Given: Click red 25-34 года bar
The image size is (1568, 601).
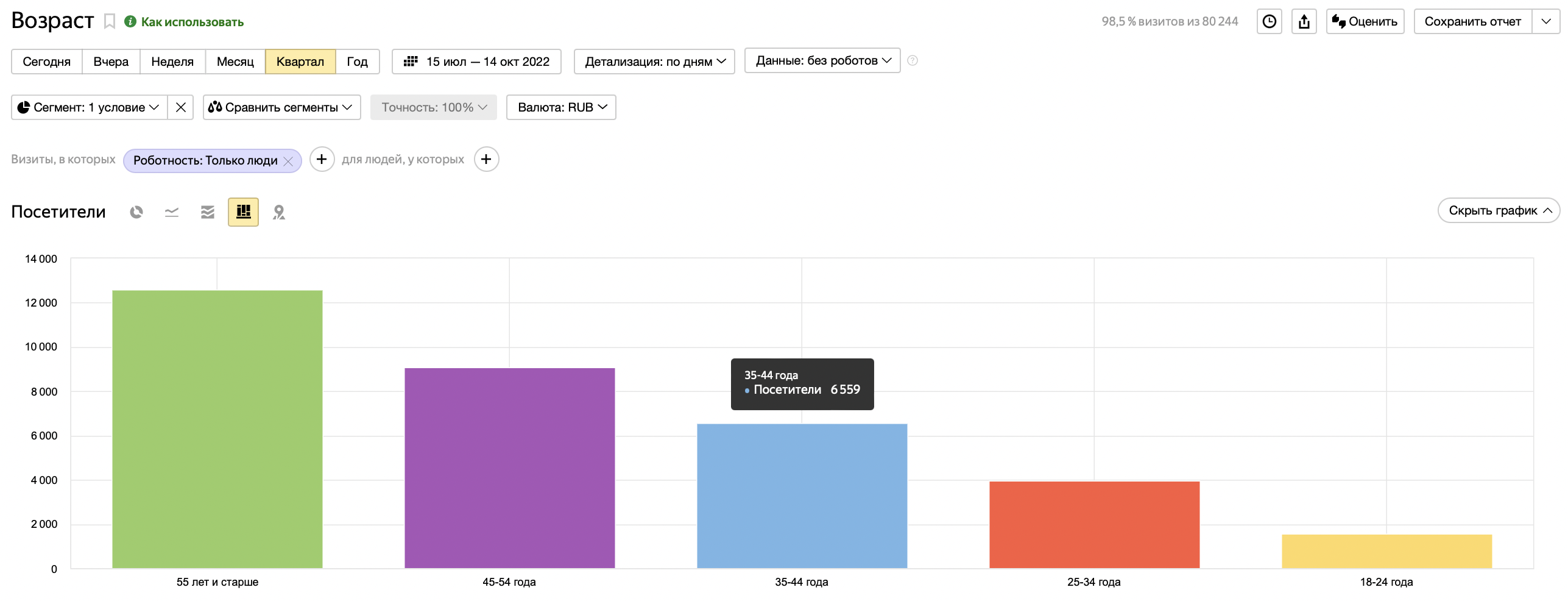Looking at the screenshot, I should [x=1095, y=525].
